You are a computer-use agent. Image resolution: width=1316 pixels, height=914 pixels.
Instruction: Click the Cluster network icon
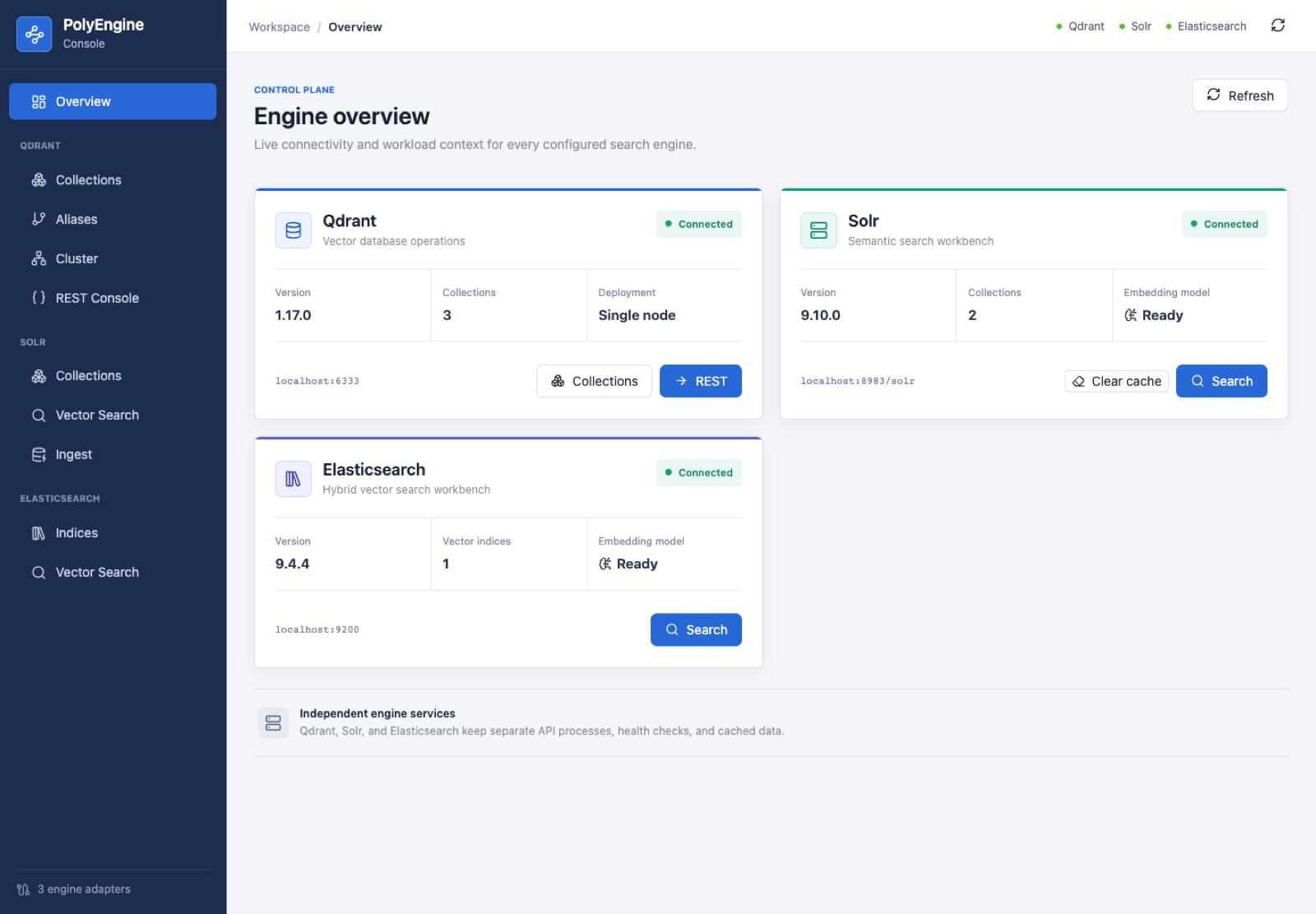(39, 258)
